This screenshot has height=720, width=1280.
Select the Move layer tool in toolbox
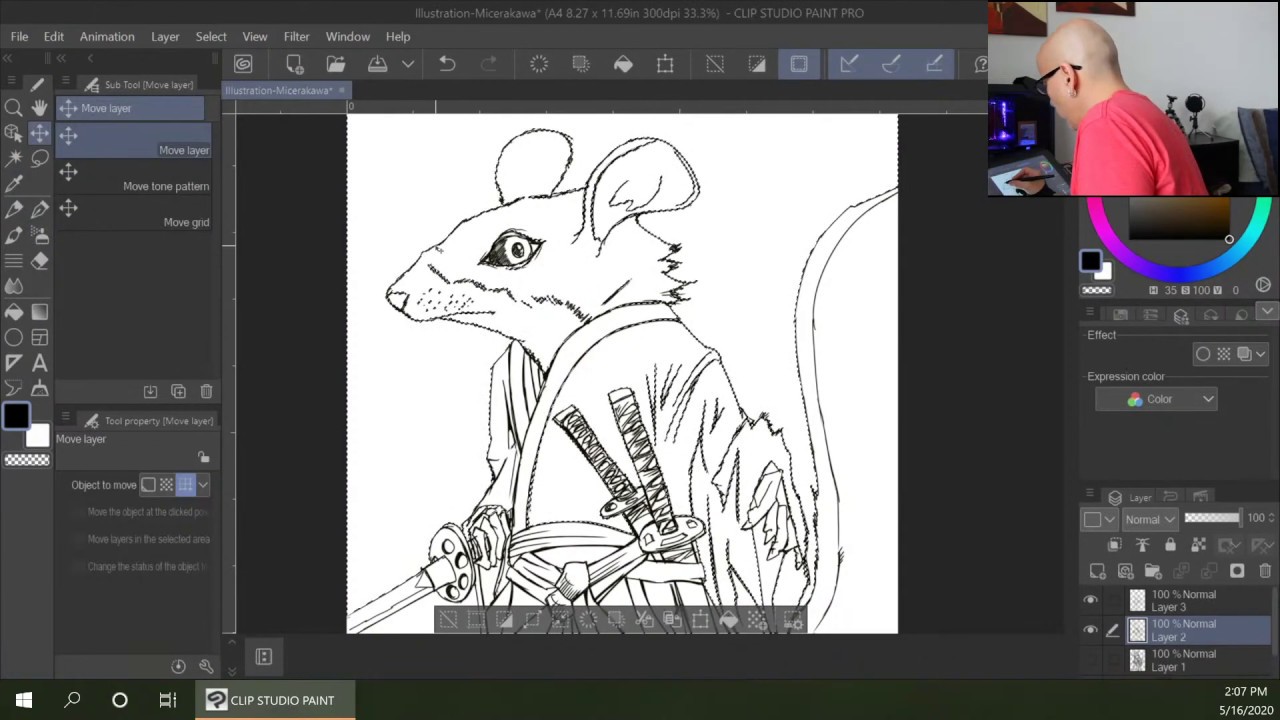pyautogui.click(x=39, y=133)
